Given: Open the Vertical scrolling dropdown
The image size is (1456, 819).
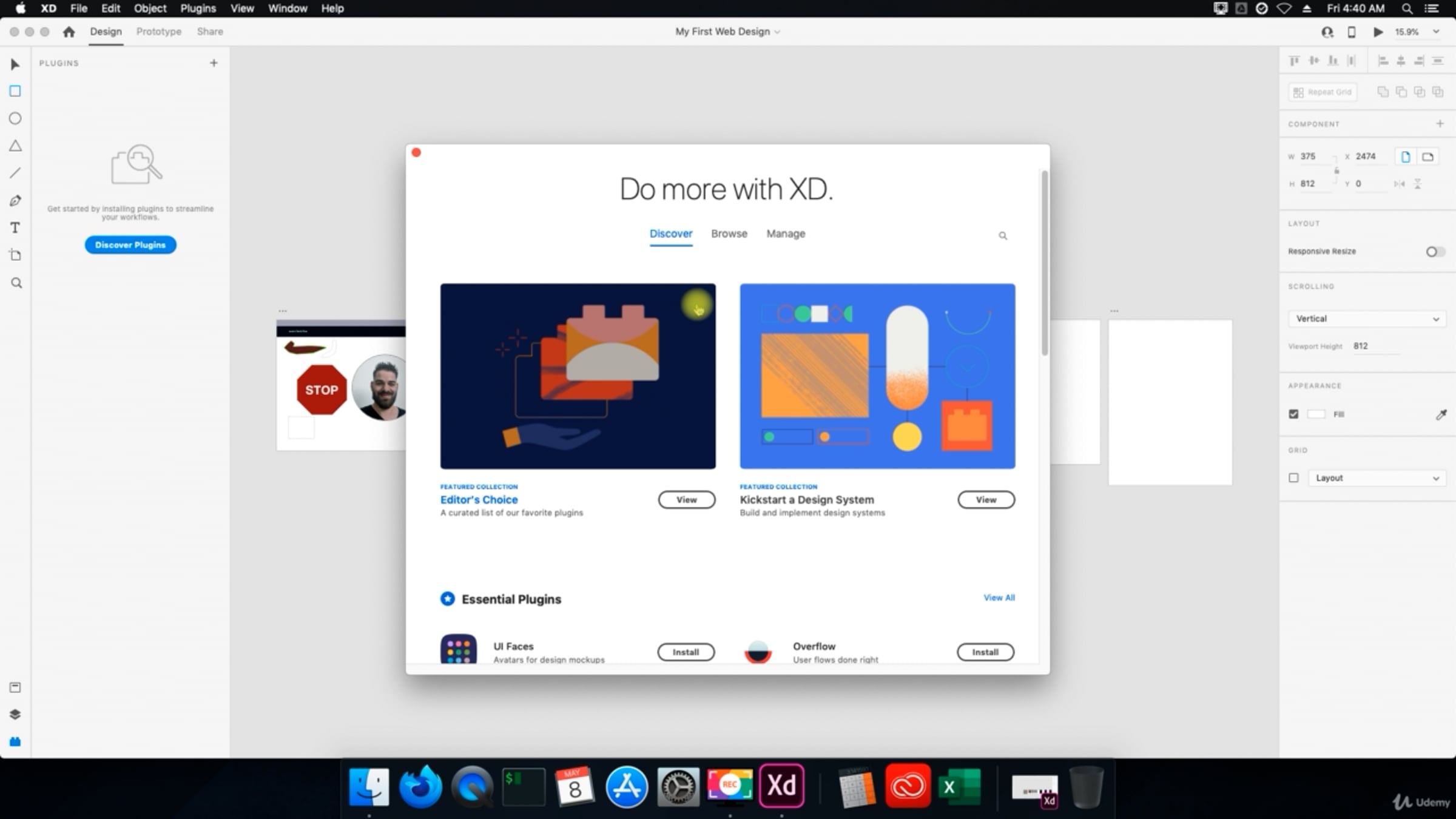Looking at the screenshot, I should pyautogui.click(x=1367, y=318).
